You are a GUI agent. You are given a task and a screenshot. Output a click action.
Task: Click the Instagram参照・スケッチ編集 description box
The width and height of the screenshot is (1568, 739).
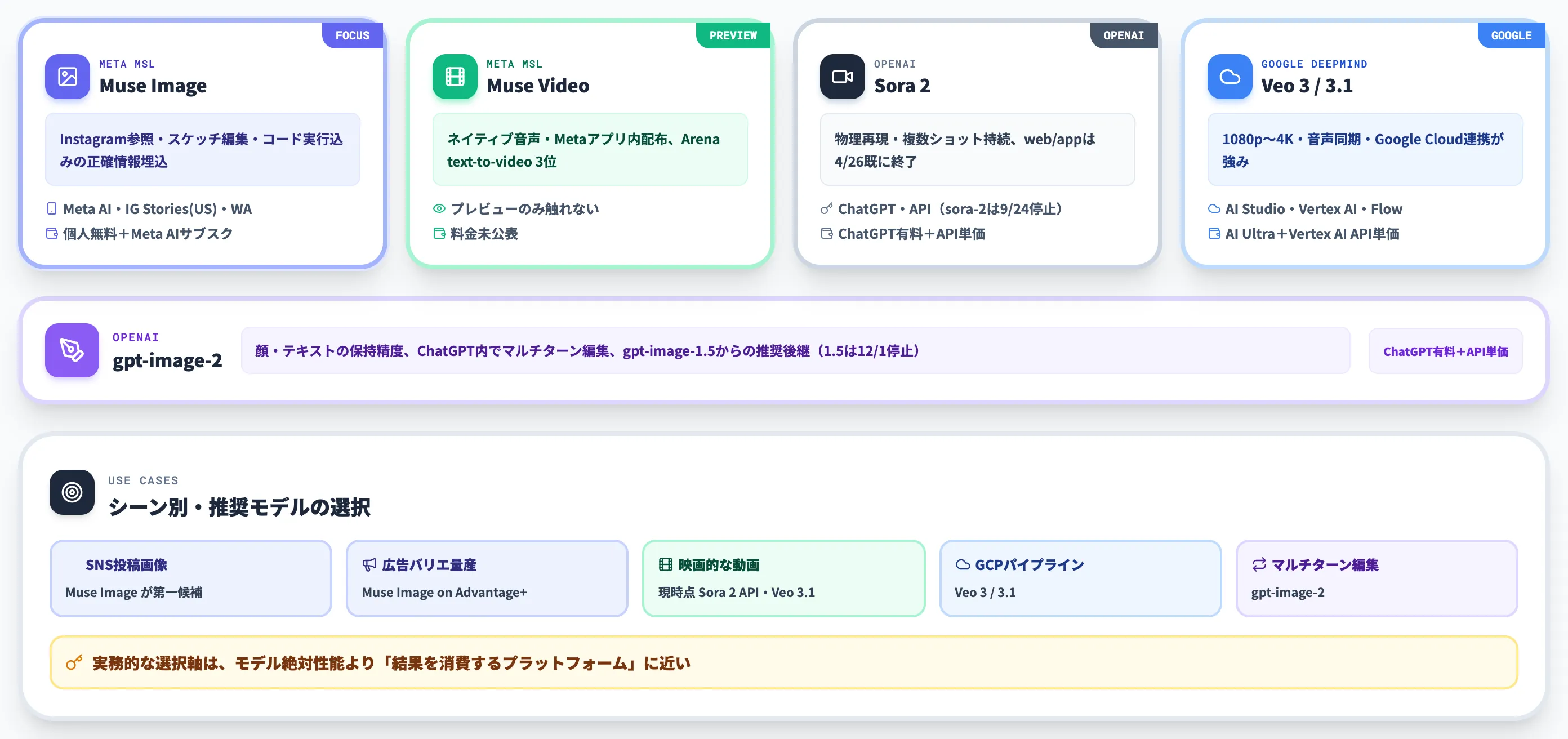(x=203, y=149)
